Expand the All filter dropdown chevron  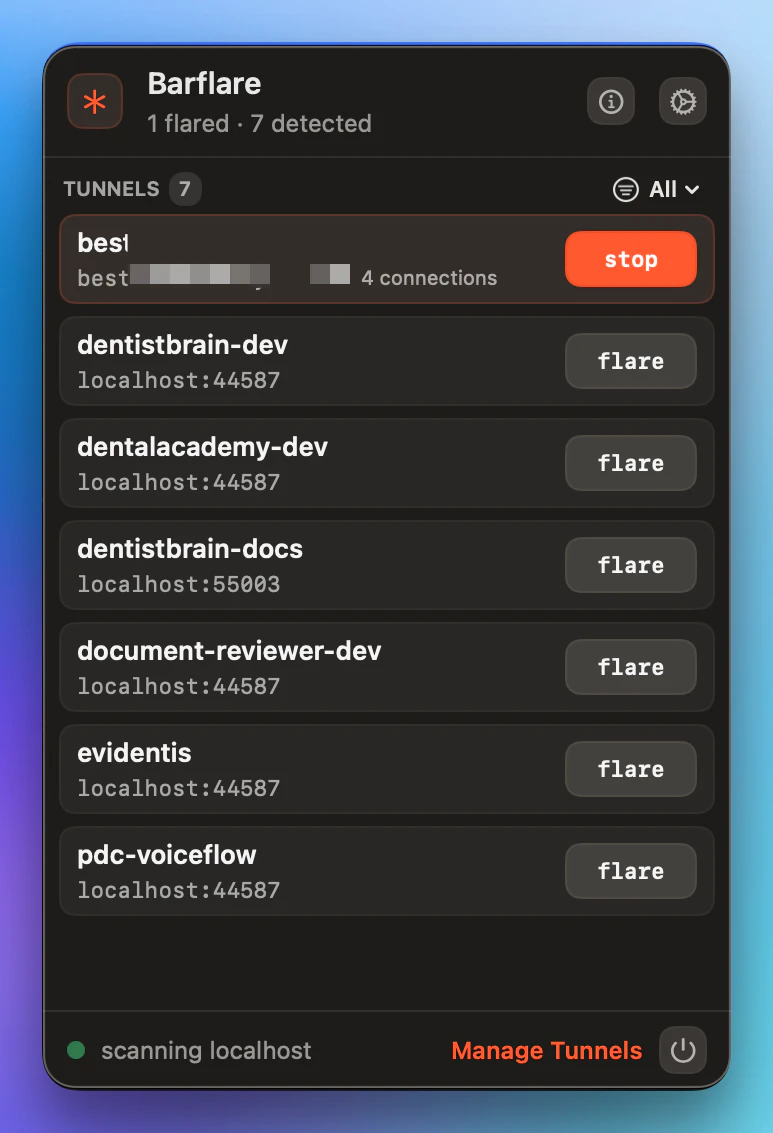click(x=692, y=189)
